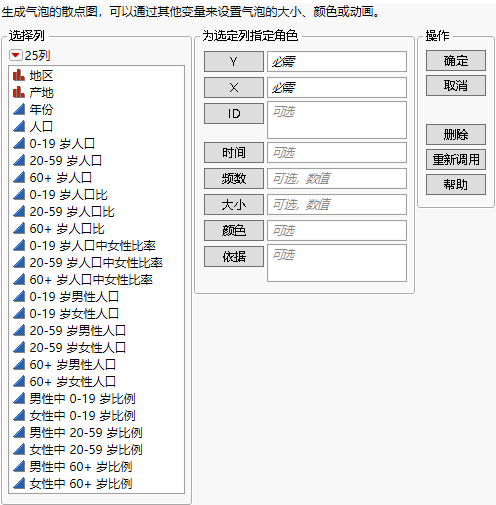Click the continuous icon beside 年份
This screenshot has width=496, height=505.
(19, 109)
